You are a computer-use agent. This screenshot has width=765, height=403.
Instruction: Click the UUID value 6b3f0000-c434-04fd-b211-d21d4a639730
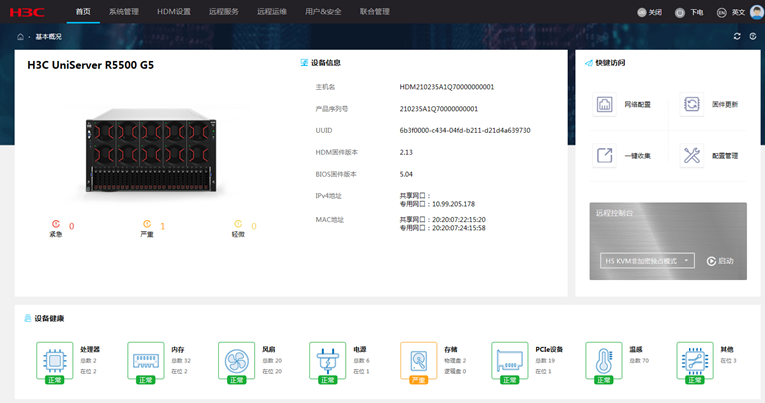pyautogui.click(x=464, y=130)
